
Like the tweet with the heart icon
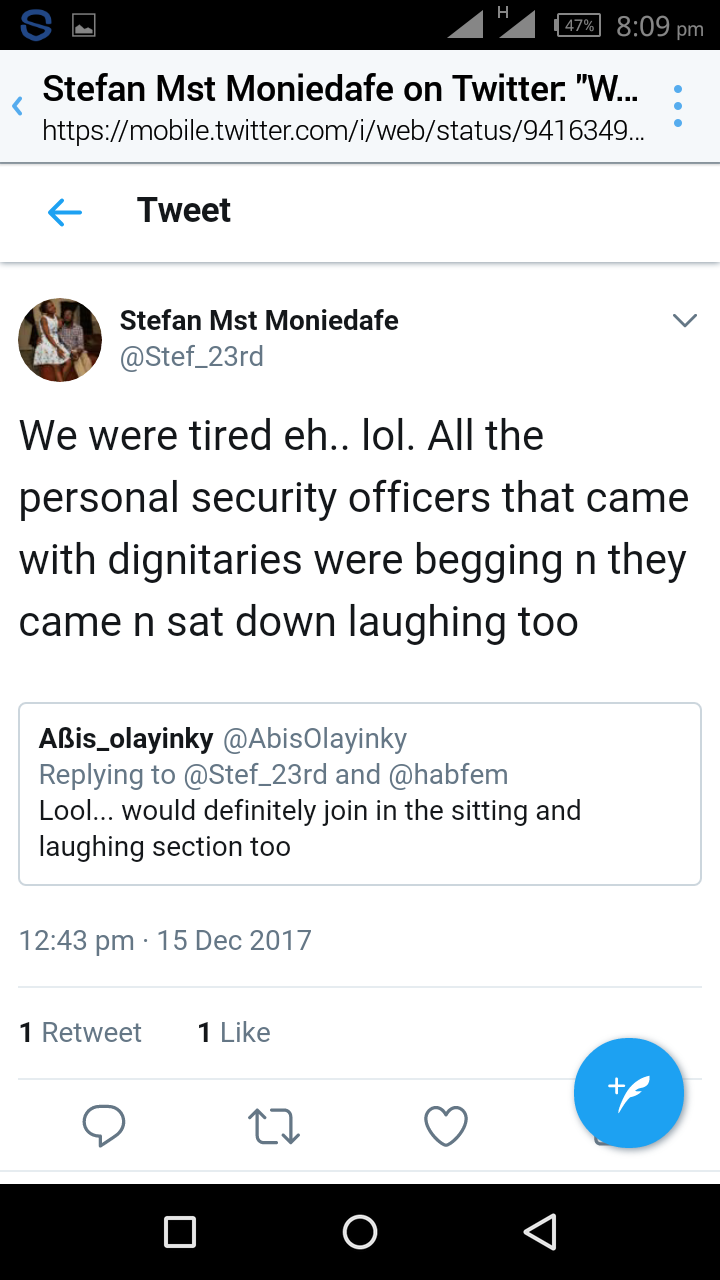pyautogui.click(x=446, y=1126)
